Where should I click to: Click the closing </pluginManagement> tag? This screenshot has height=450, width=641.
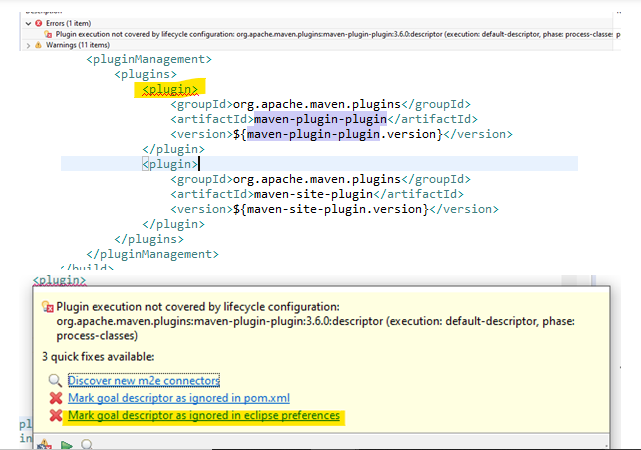click(x=152, y=254)
